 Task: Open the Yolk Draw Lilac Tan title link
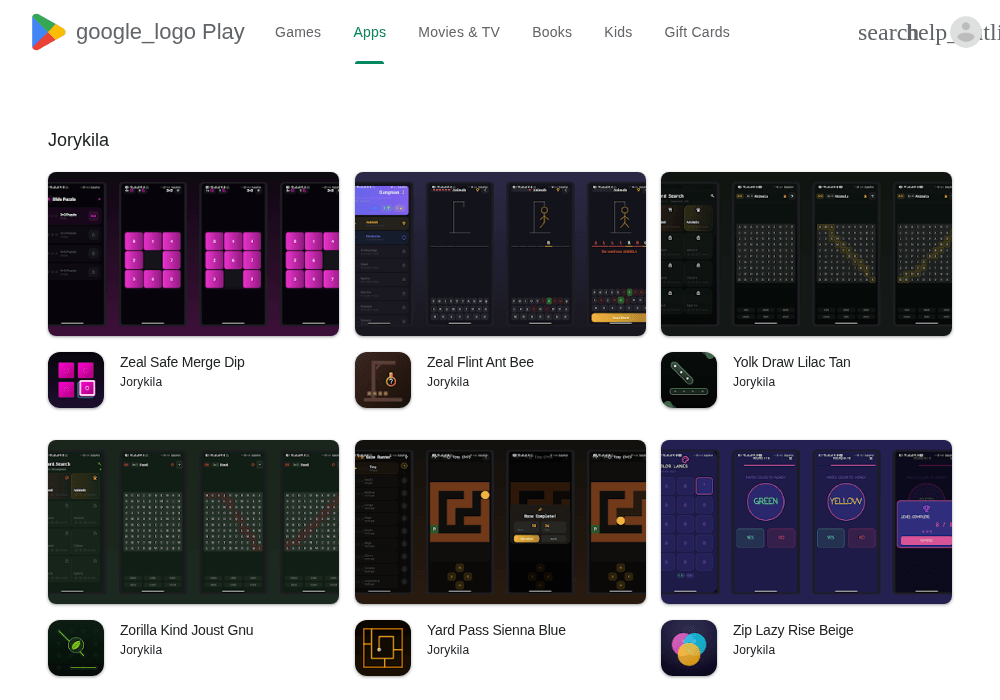791,362
